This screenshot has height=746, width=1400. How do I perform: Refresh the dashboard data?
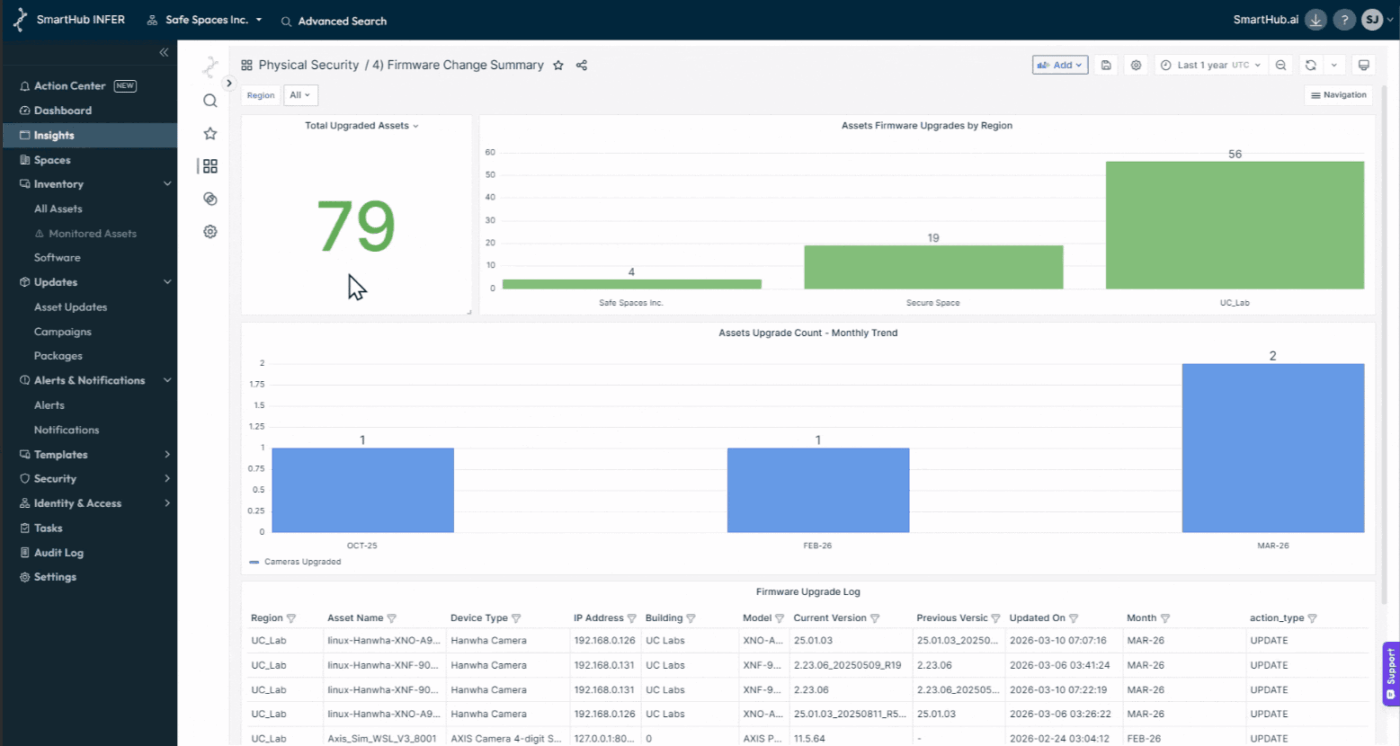coord(1310,64)
